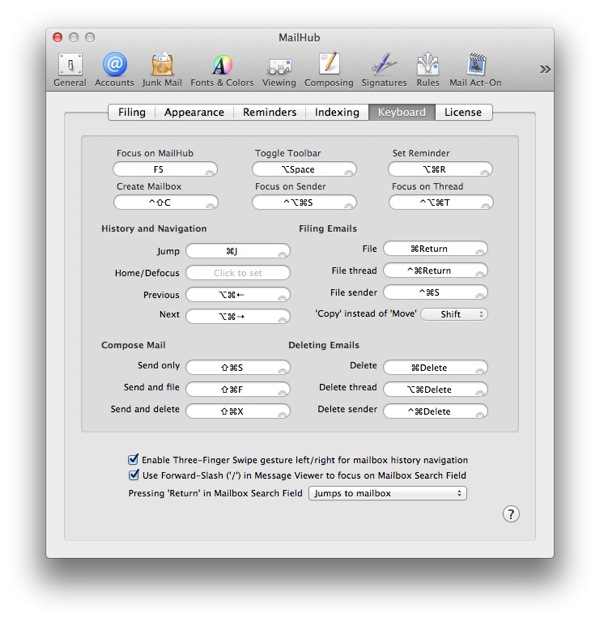Viewport: 600px width, 622px height.
Task: Click the Focus on Thread shortcut field
Action: point(441,202)
